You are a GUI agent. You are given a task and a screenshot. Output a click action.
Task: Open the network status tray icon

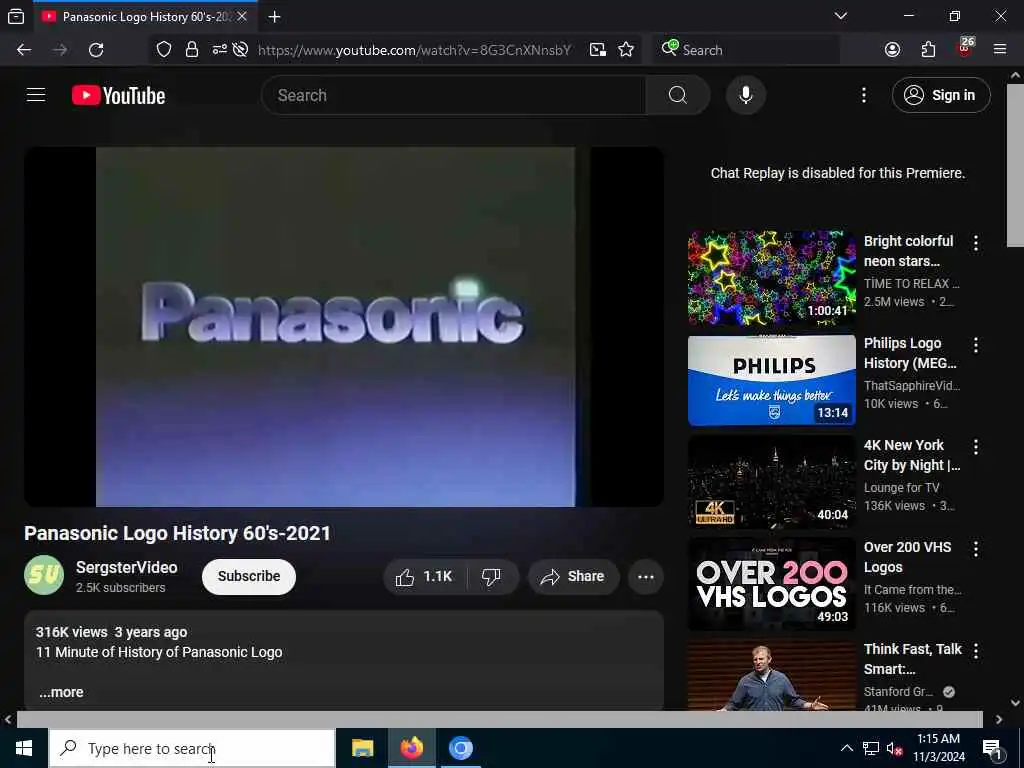[x=871, y=748]
